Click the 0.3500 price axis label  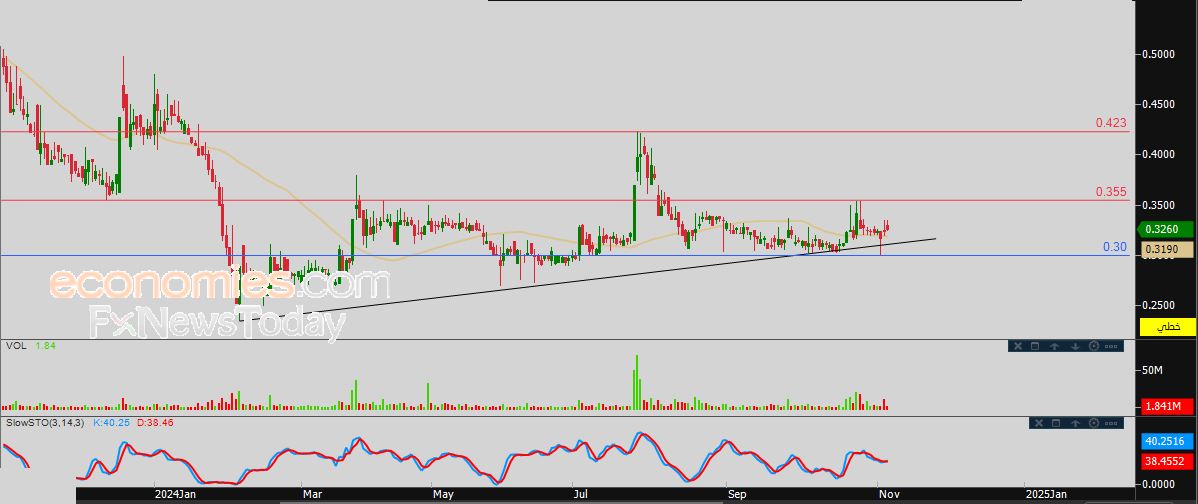[1158, 205]
